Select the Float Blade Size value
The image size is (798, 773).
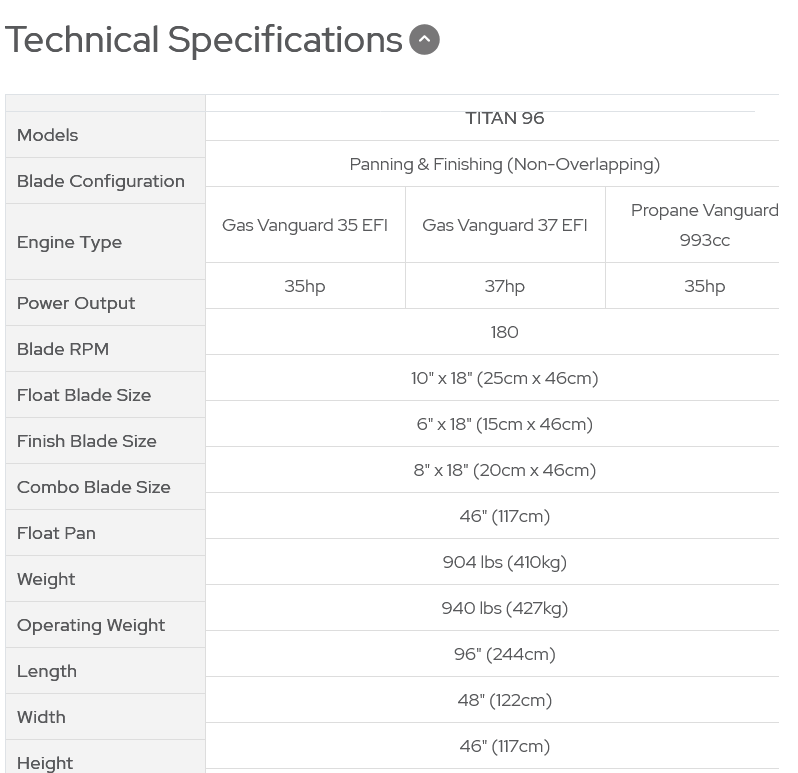pyautogui.click(x=504, y=378)
